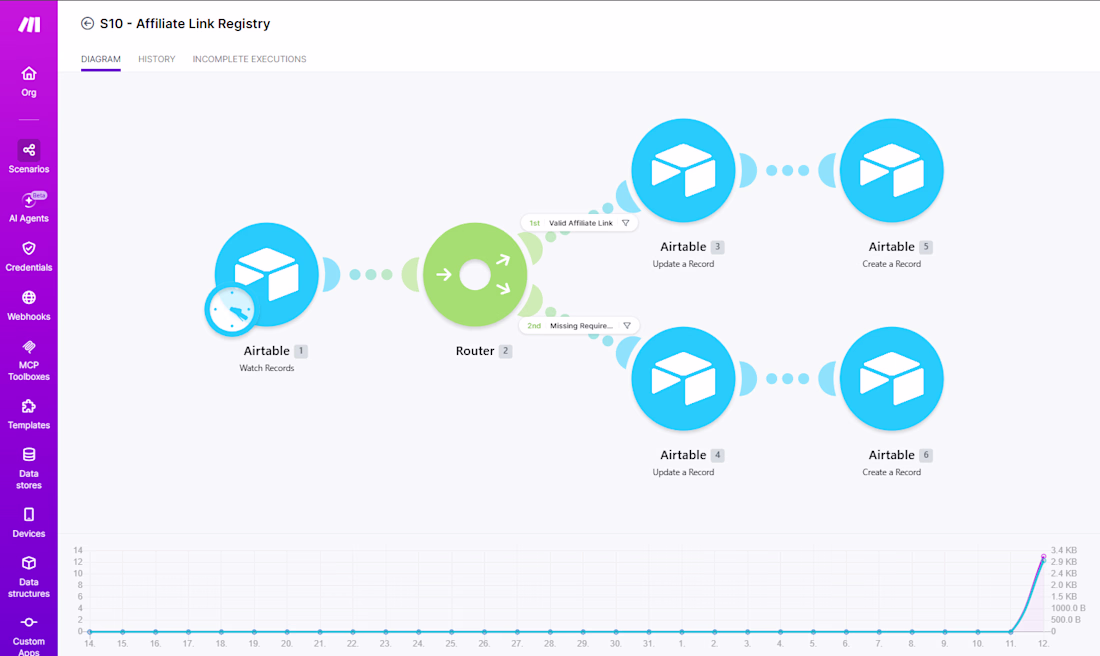Click the chart data point at day 31
Image resolution: width=1100 pixels, height=656 pixels.
[x=649, y=631]
